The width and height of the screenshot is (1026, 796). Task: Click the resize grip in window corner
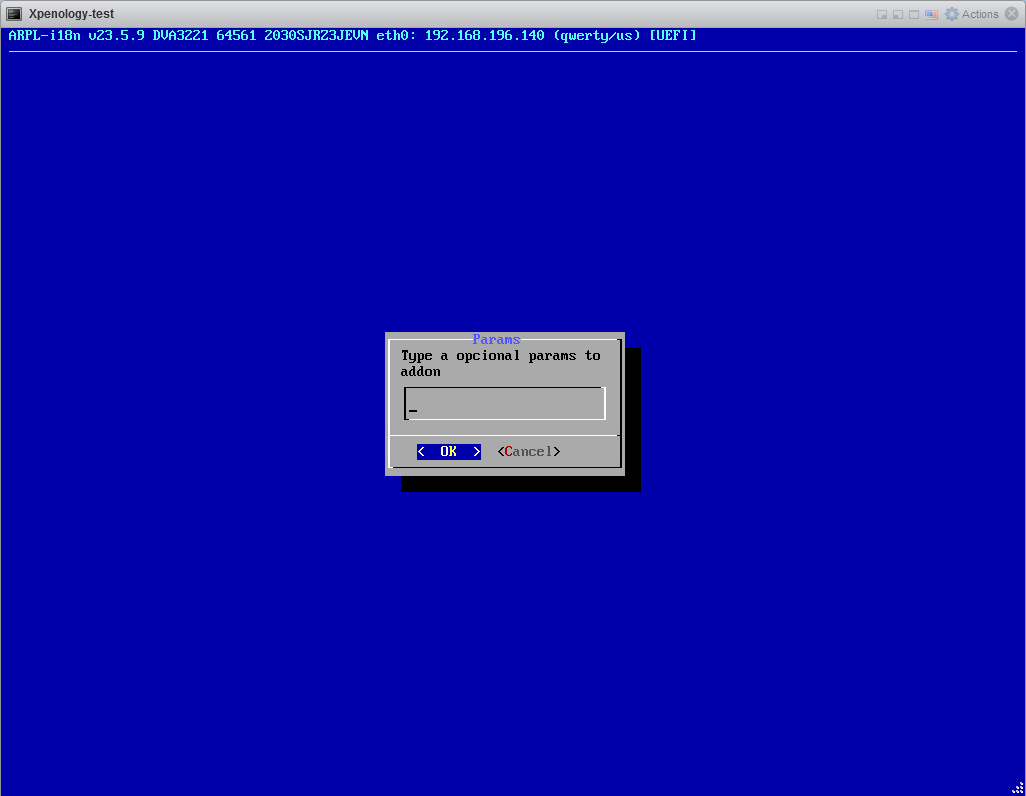click(1017, 787)
